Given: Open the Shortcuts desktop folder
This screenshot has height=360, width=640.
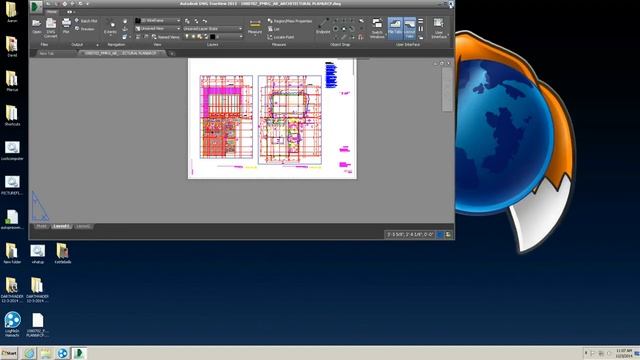Looking at the screenshot, I should pos(12,116).
